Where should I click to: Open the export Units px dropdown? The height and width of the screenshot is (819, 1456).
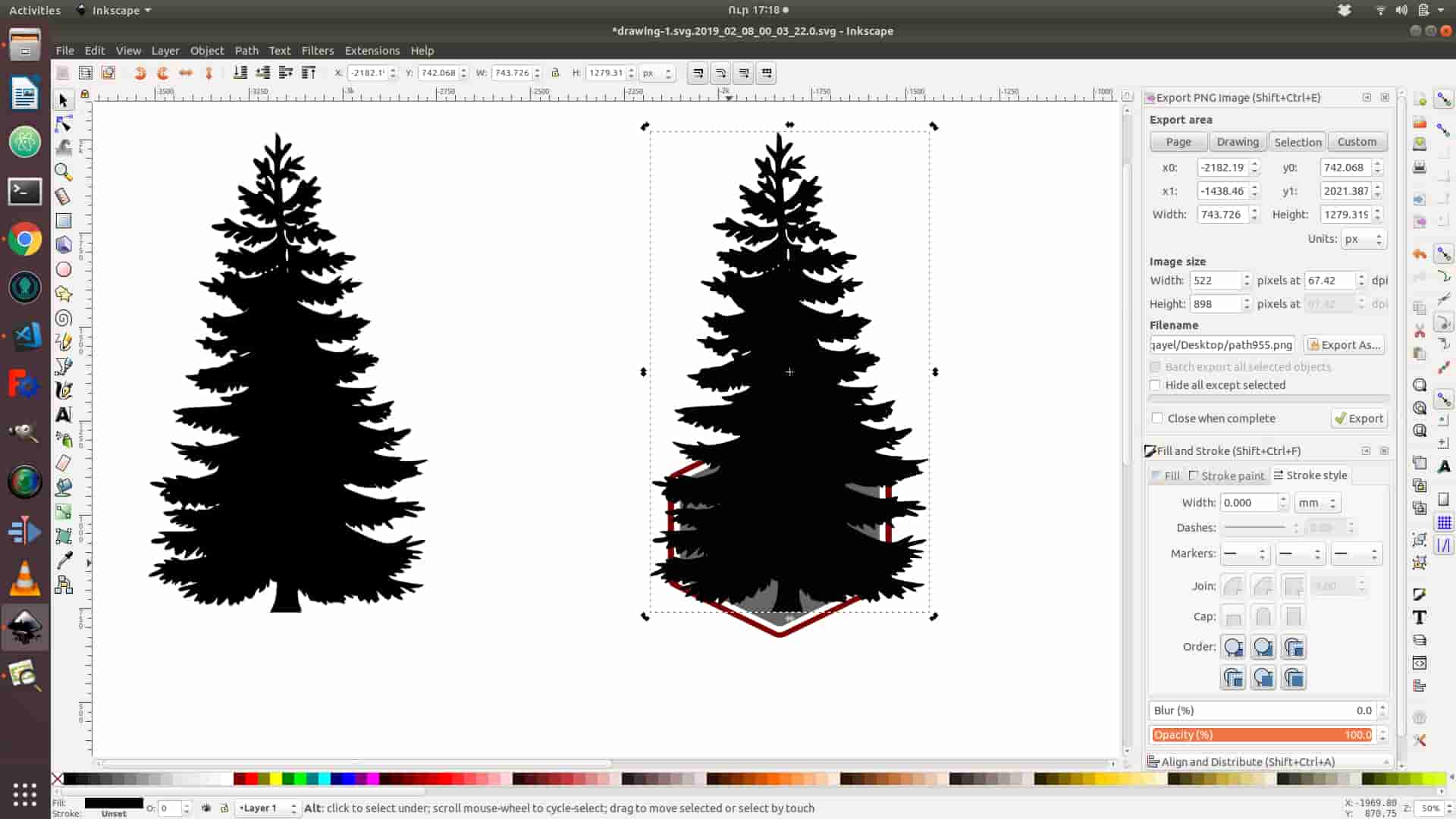tap(1363, 239)
